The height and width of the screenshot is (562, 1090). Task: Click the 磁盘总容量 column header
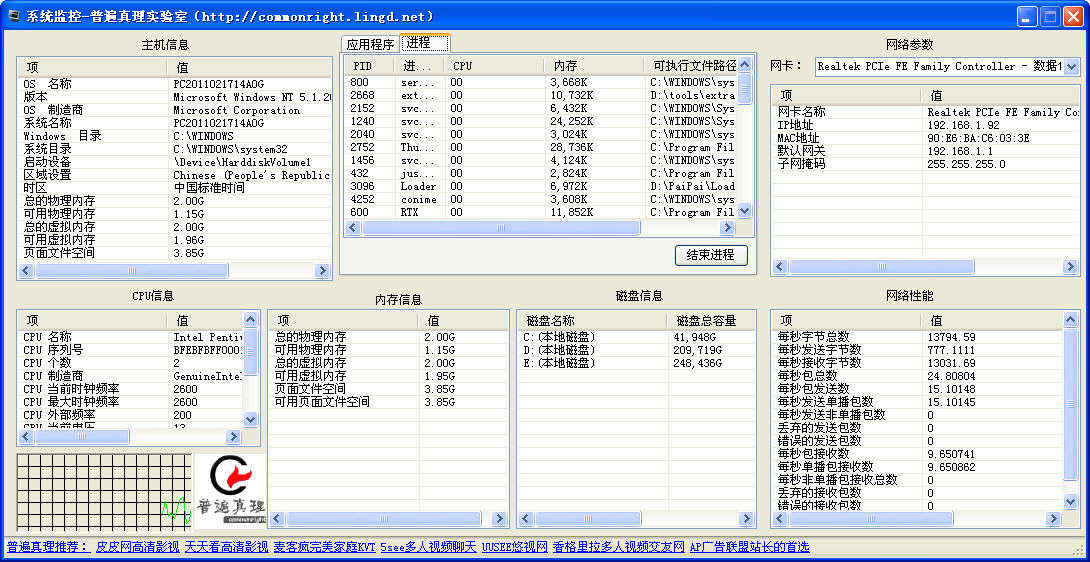coord(711,321)
